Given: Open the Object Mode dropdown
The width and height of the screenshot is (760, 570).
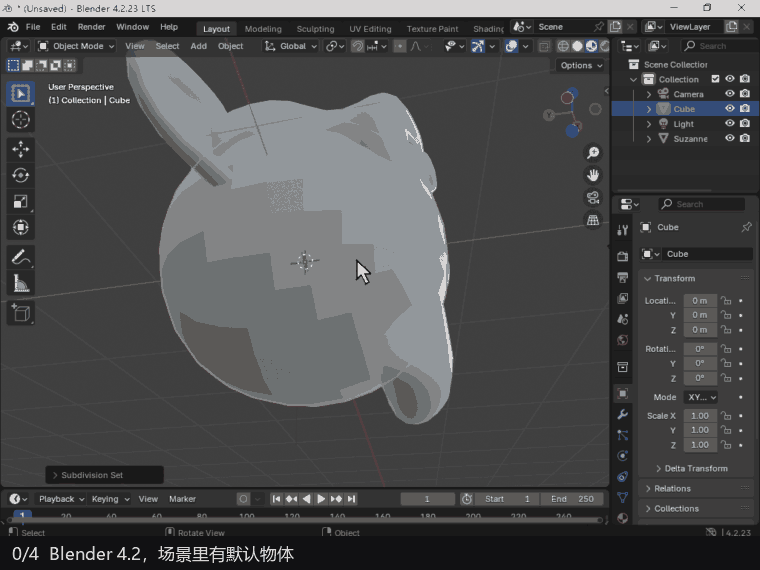Looking at the screenshot, I should click(x=76, y=46).
